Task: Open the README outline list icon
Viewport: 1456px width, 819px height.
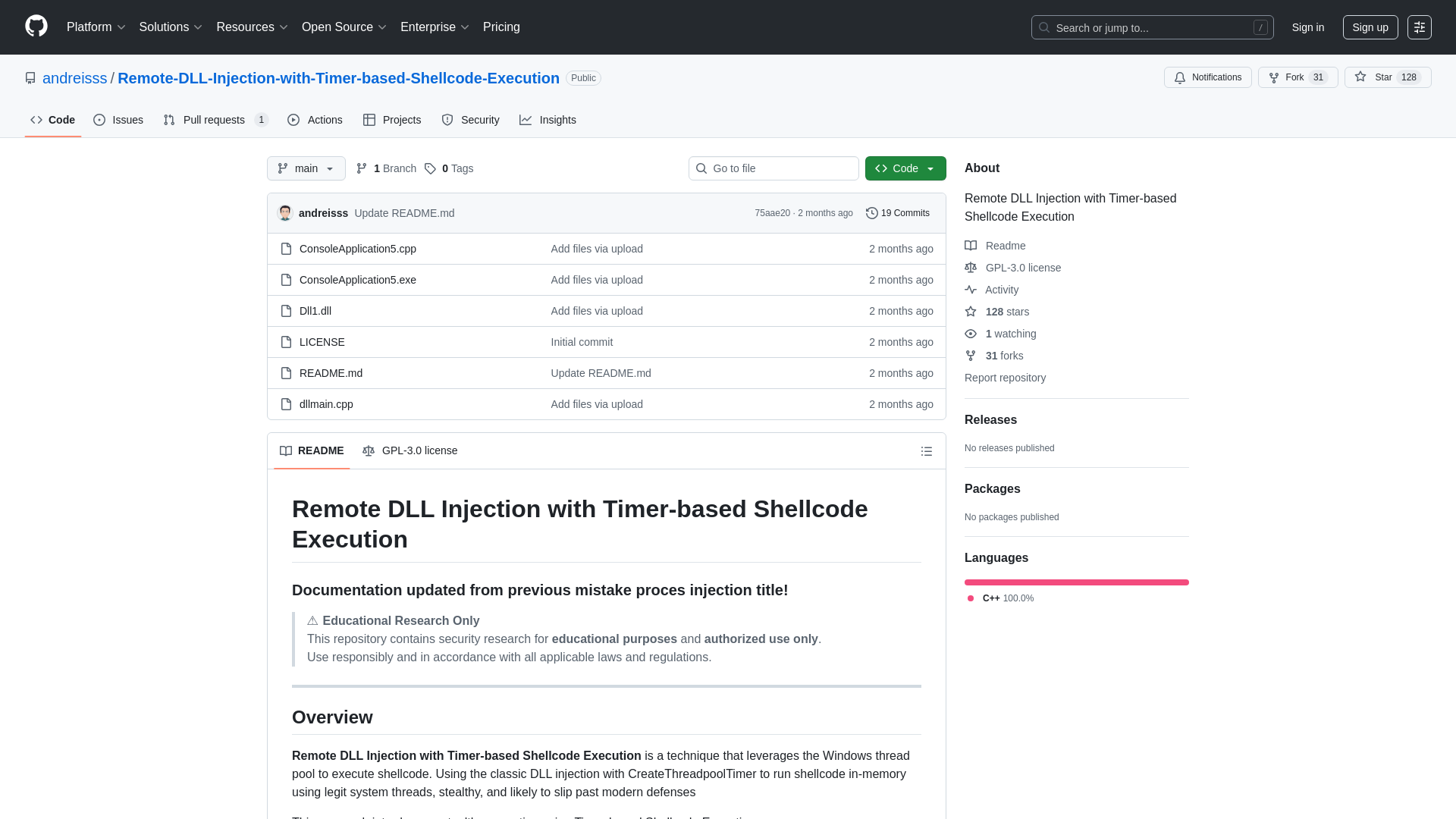Action: tap(926, 451)
